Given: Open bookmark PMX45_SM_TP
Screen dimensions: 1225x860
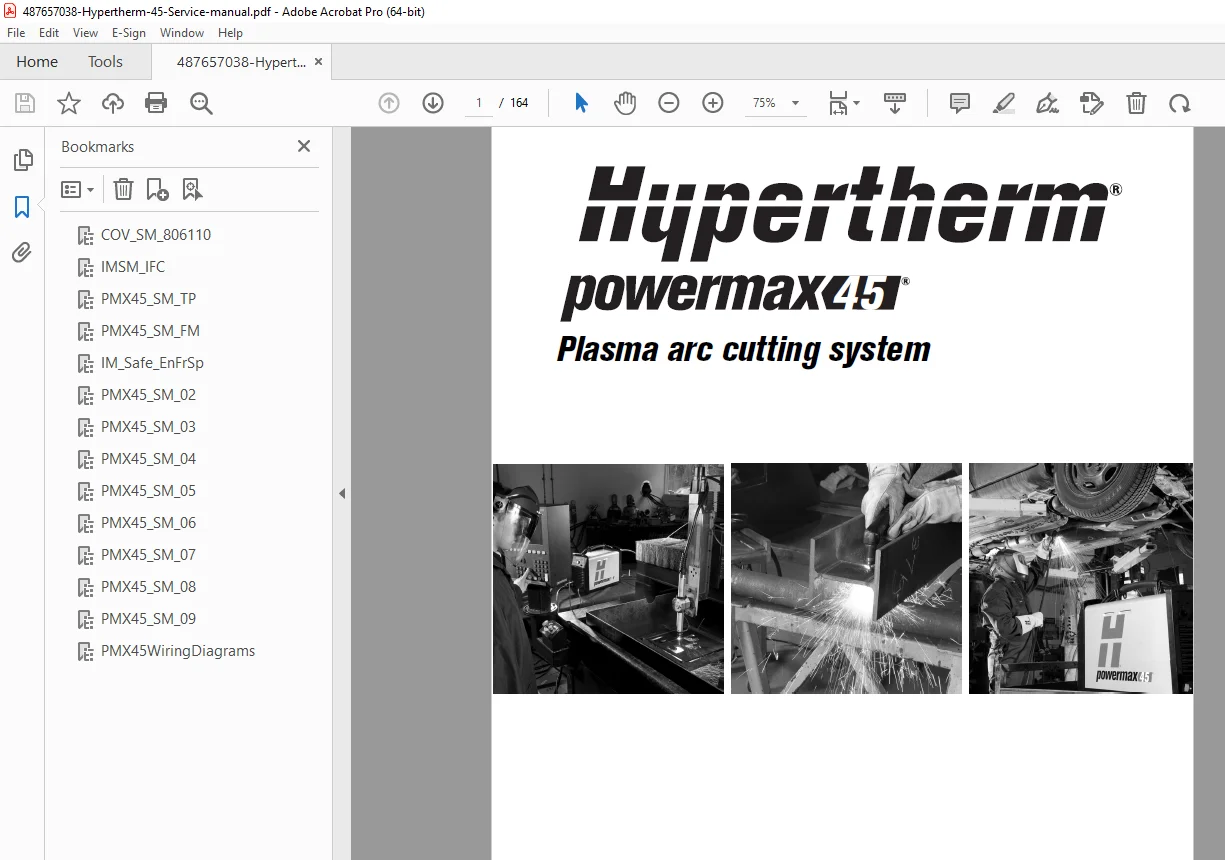Looking at the screenshot, I should 148,299.
